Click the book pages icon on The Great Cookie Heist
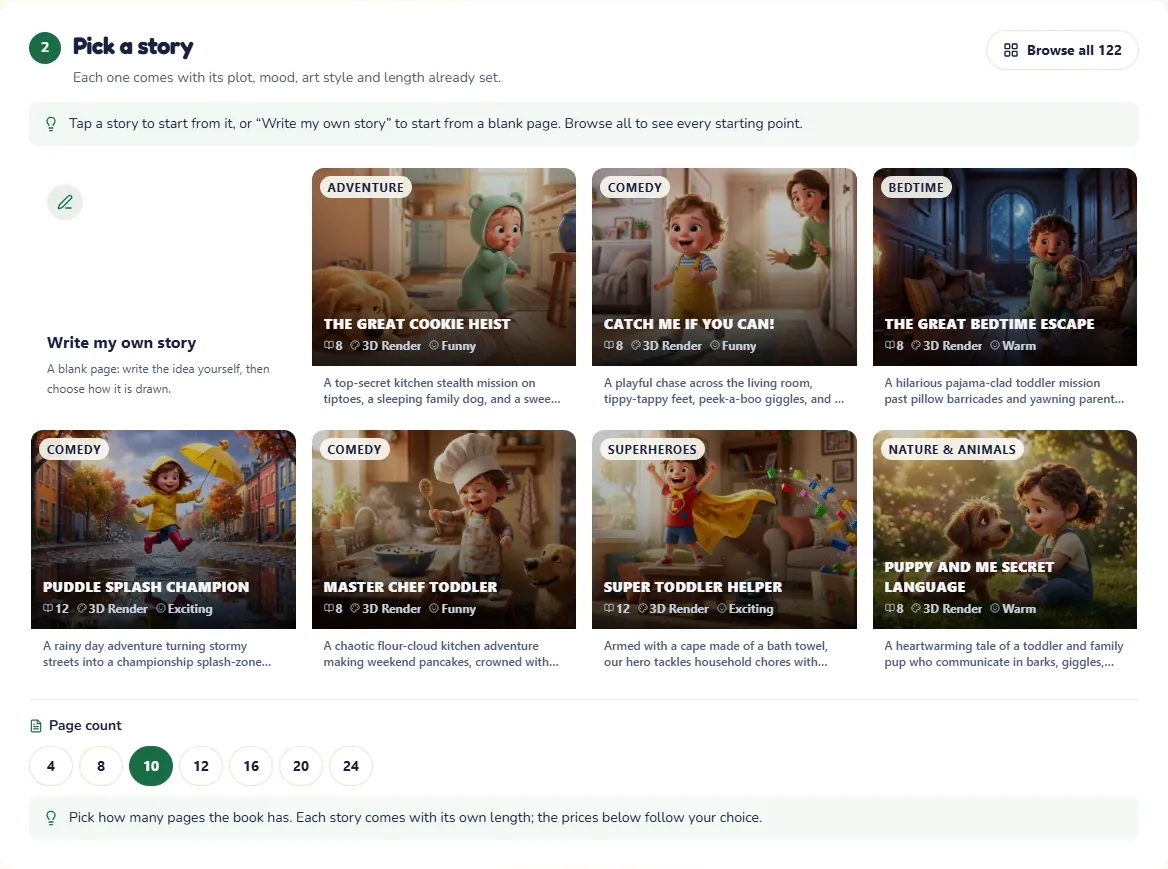Screen dimensions: 1168x869 328,346
